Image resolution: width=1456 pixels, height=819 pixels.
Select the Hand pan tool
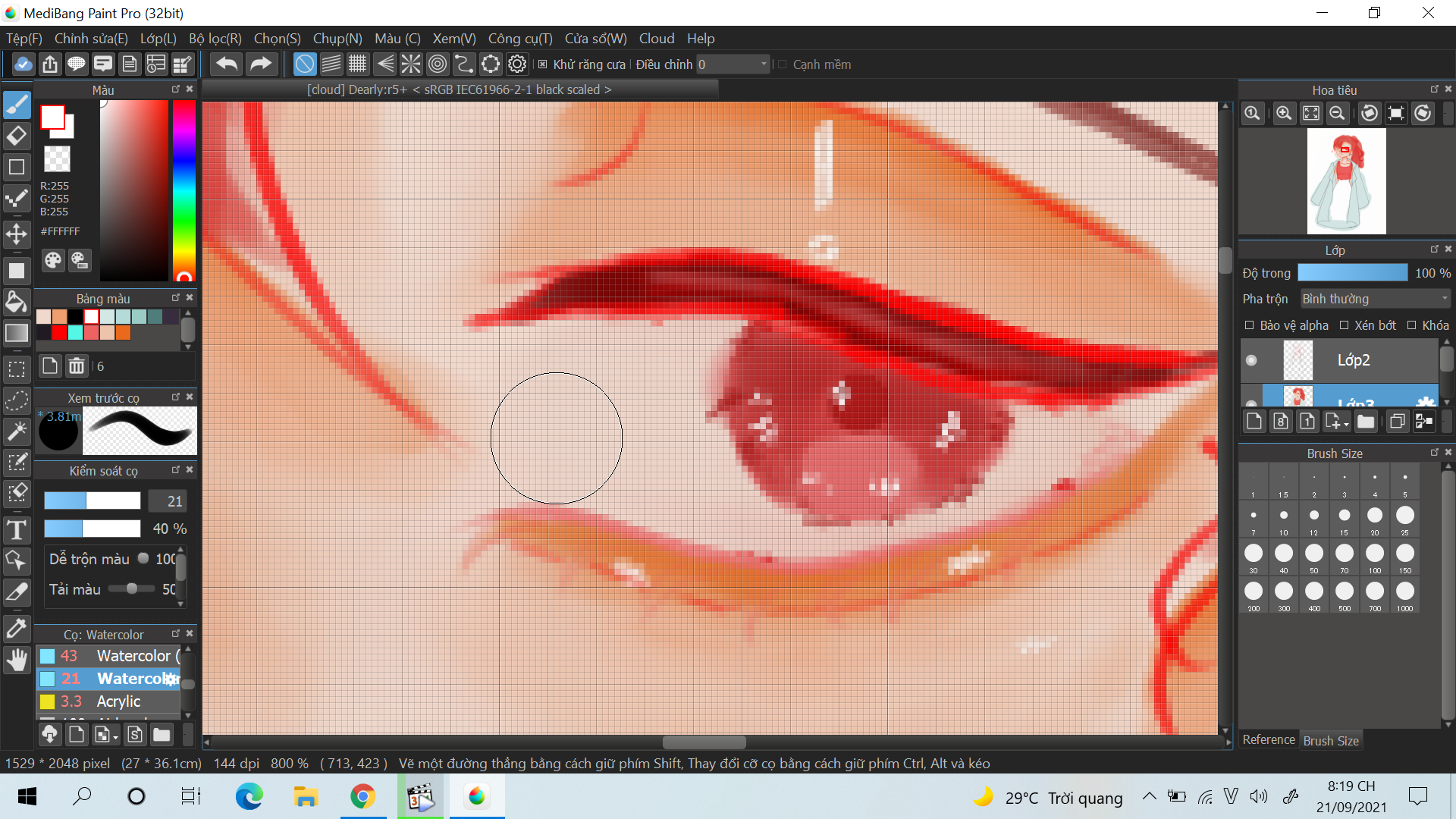pos(17,661)
